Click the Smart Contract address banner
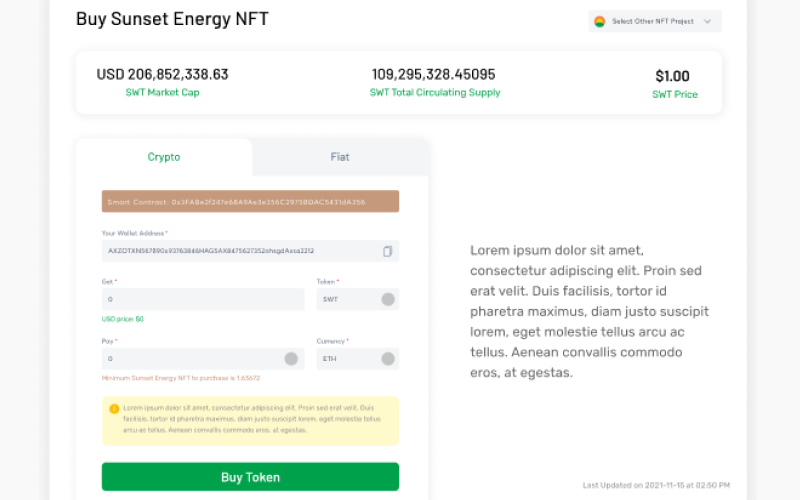800x500 pixels. [250, 202]
